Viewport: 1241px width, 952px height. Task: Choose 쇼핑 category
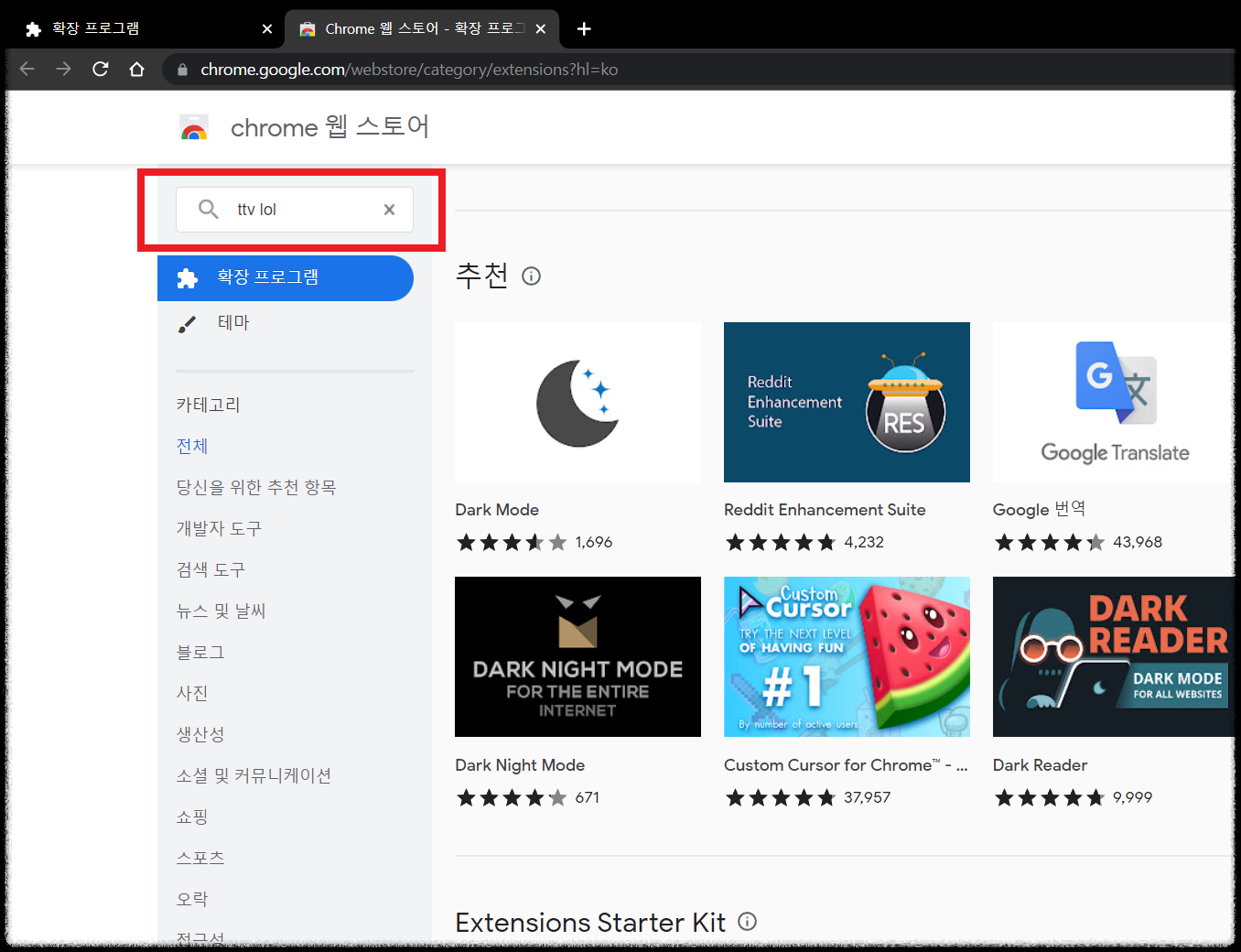(192, 817)
